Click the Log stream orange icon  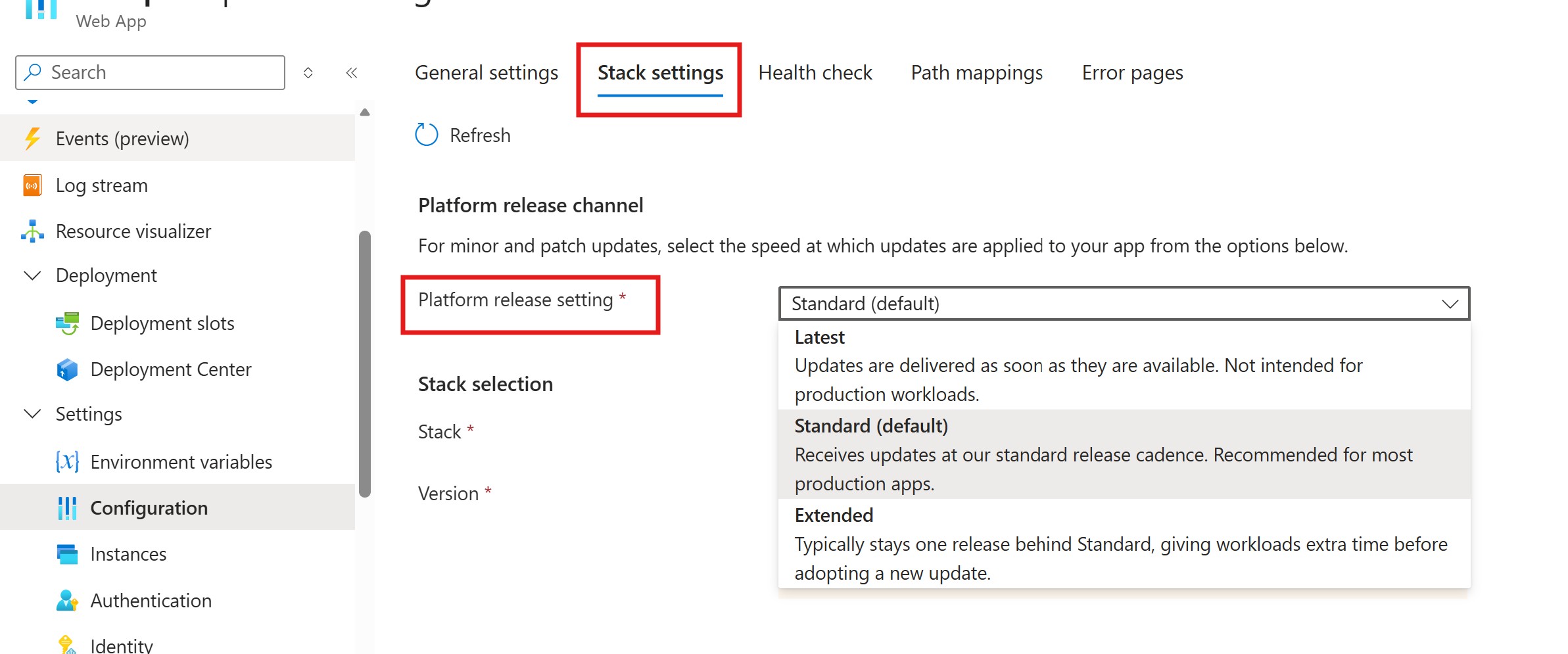point(32,185)
